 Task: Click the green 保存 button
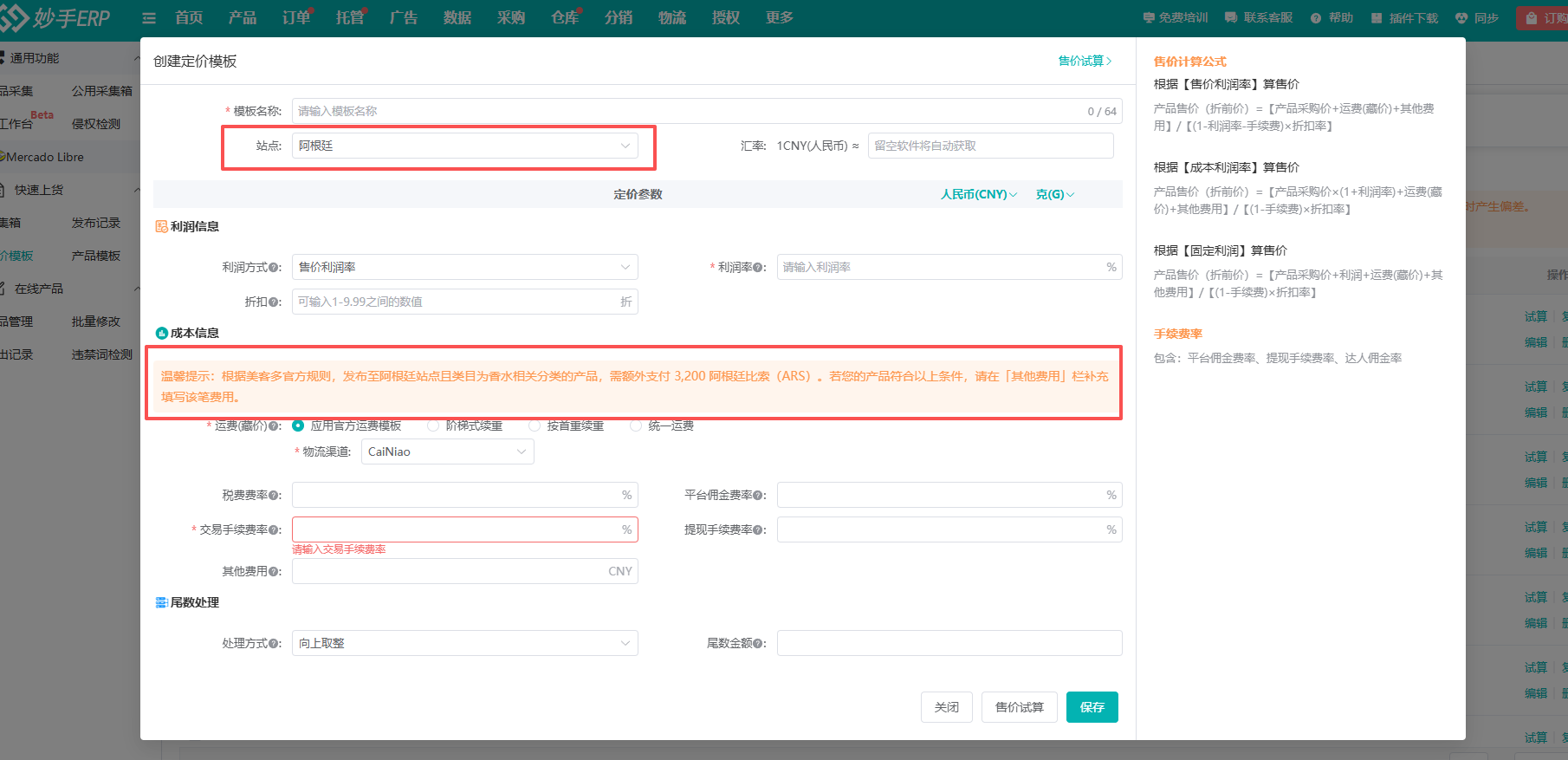tap(1092, 707)
